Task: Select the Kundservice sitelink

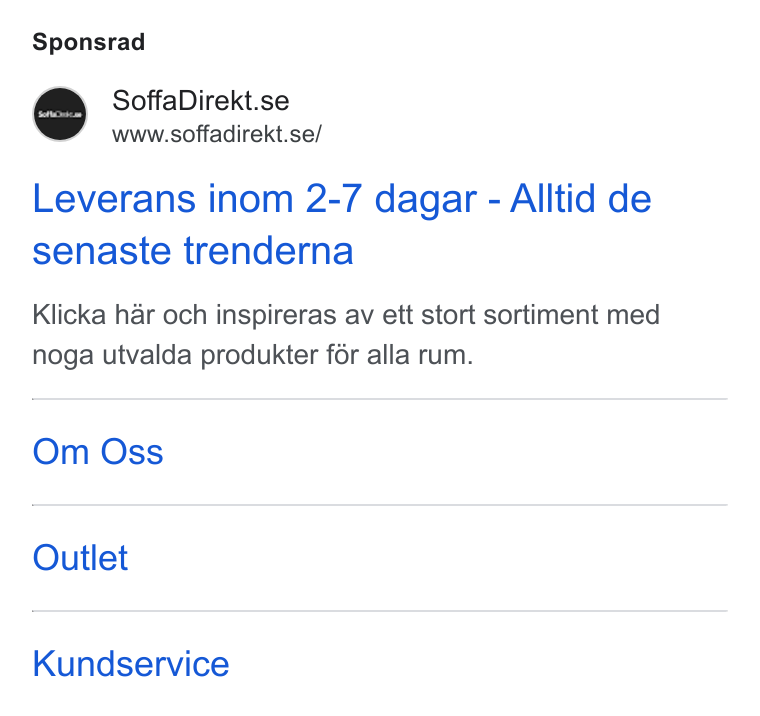Action: pyautogui.click(x=131, y=664)
